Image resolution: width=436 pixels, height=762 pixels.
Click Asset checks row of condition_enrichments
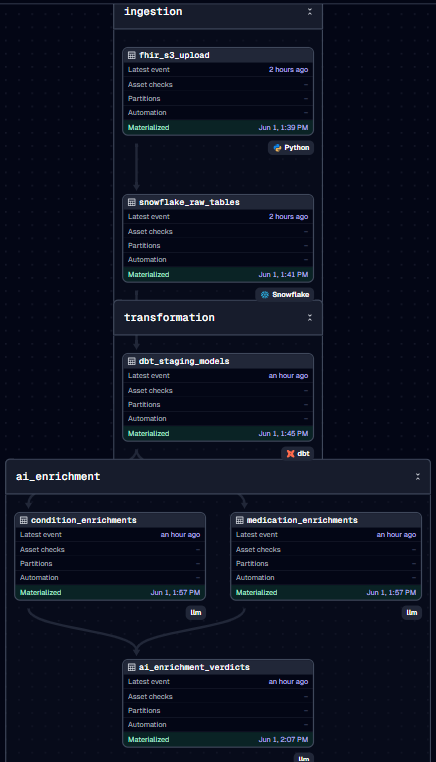pos(110,549)
